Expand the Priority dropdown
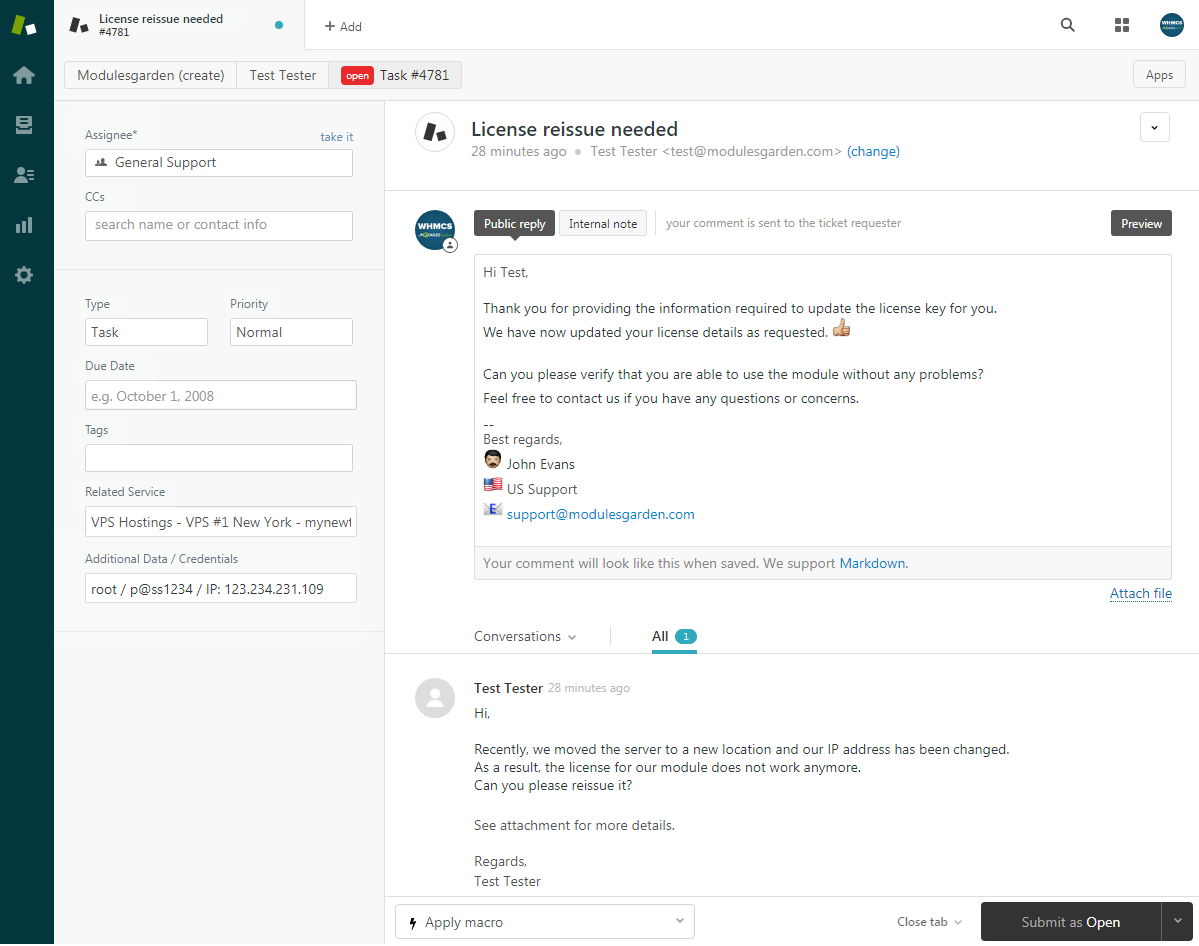Screen dimensions: 1199x946 pyautogui.click(x=291, y=331)
